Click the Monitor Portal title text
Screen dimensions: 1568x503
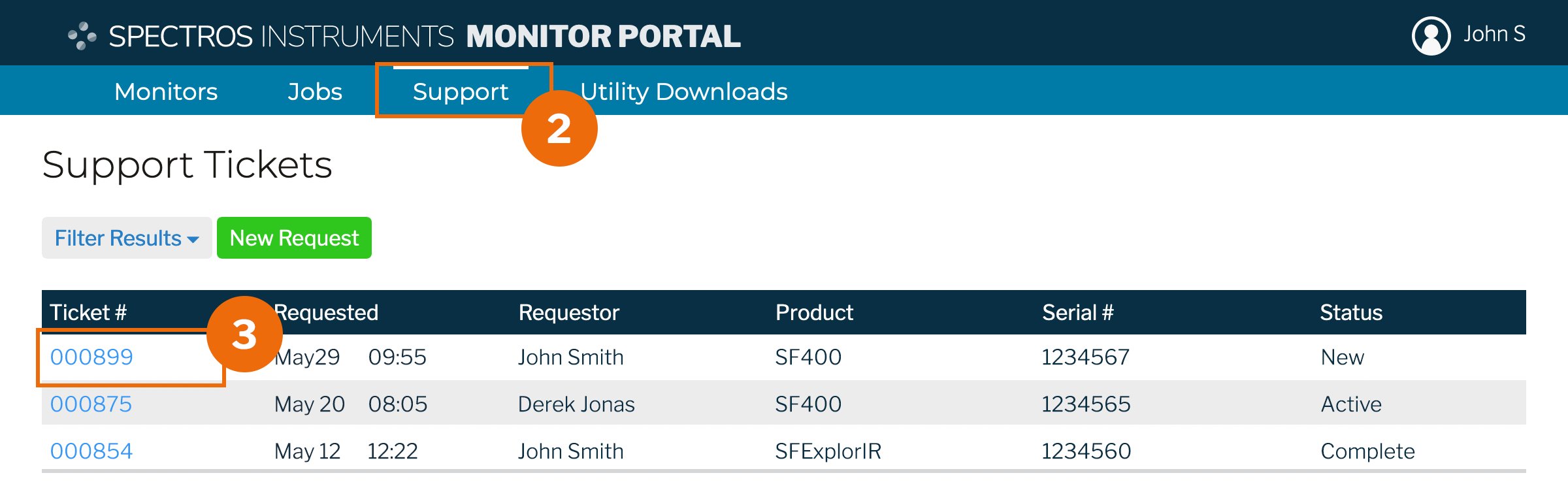tap(603, 37)
